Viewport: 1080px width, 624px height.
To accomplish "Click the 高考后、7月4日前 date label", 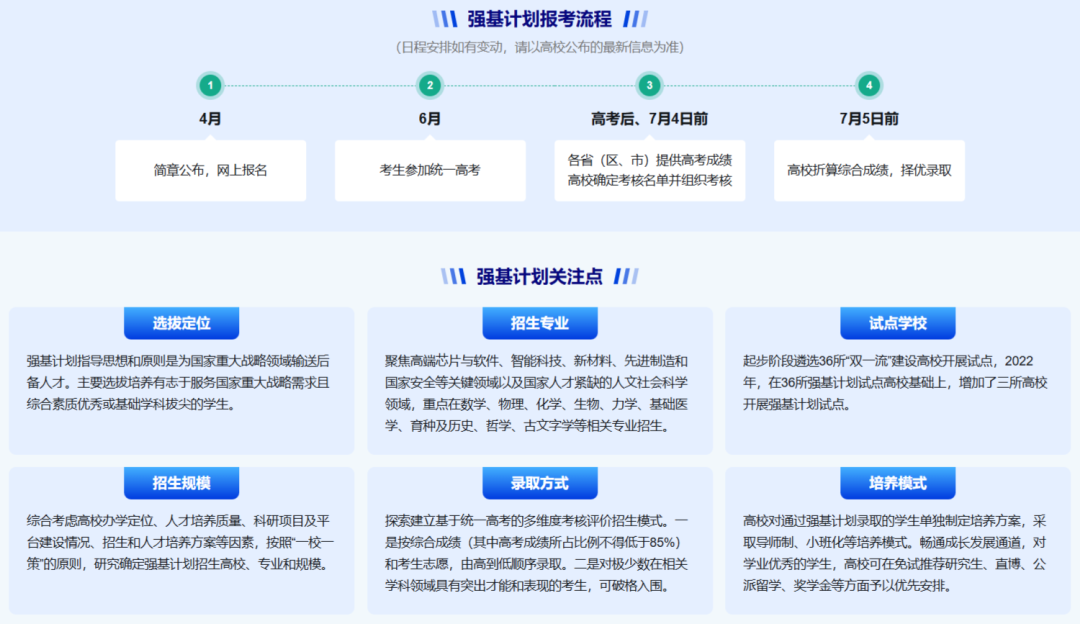I will pyautogui.click(x=650, y=118).
